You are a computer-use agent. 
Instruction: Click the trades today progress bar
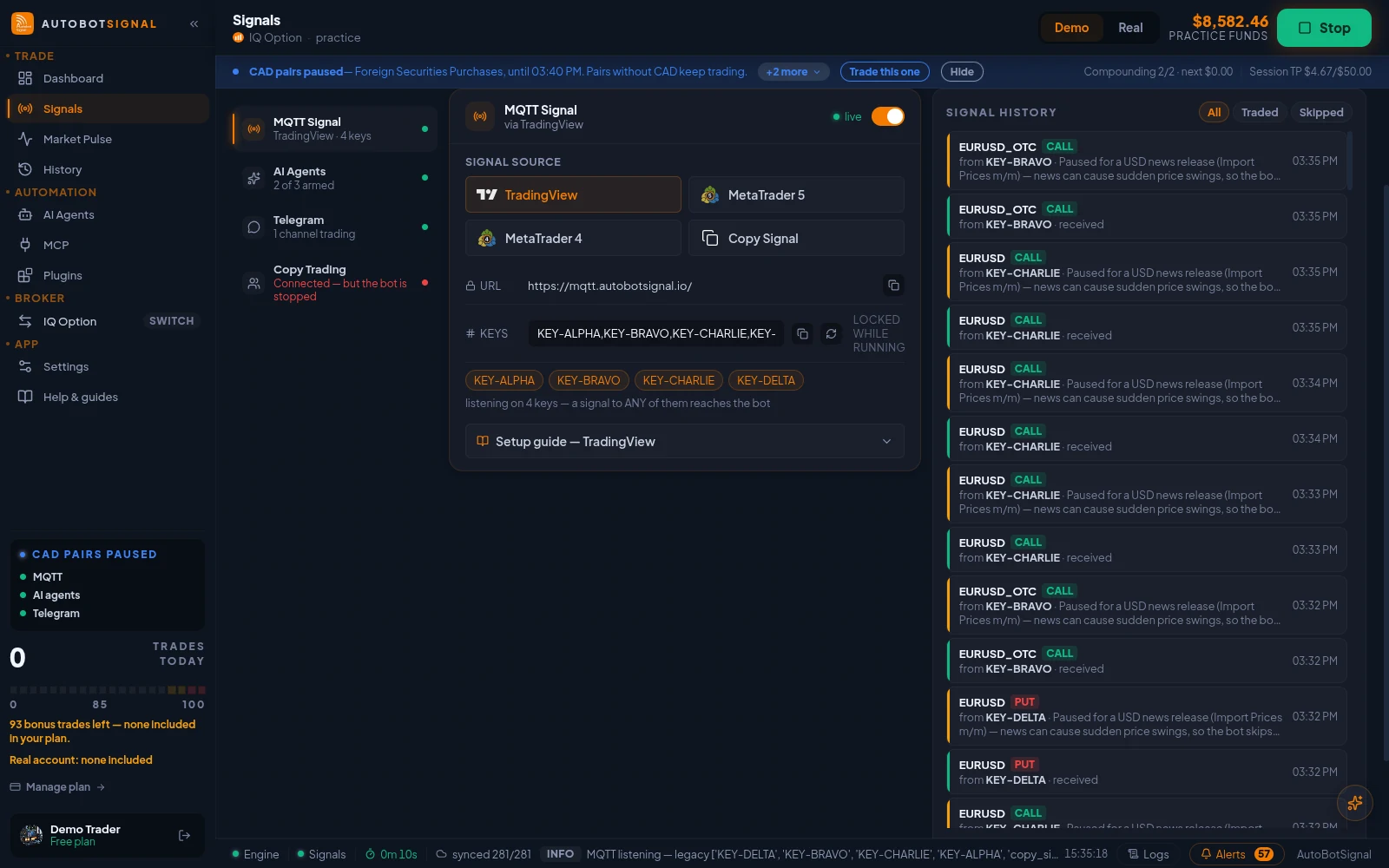pyautogui.click(x=108, y=690)
